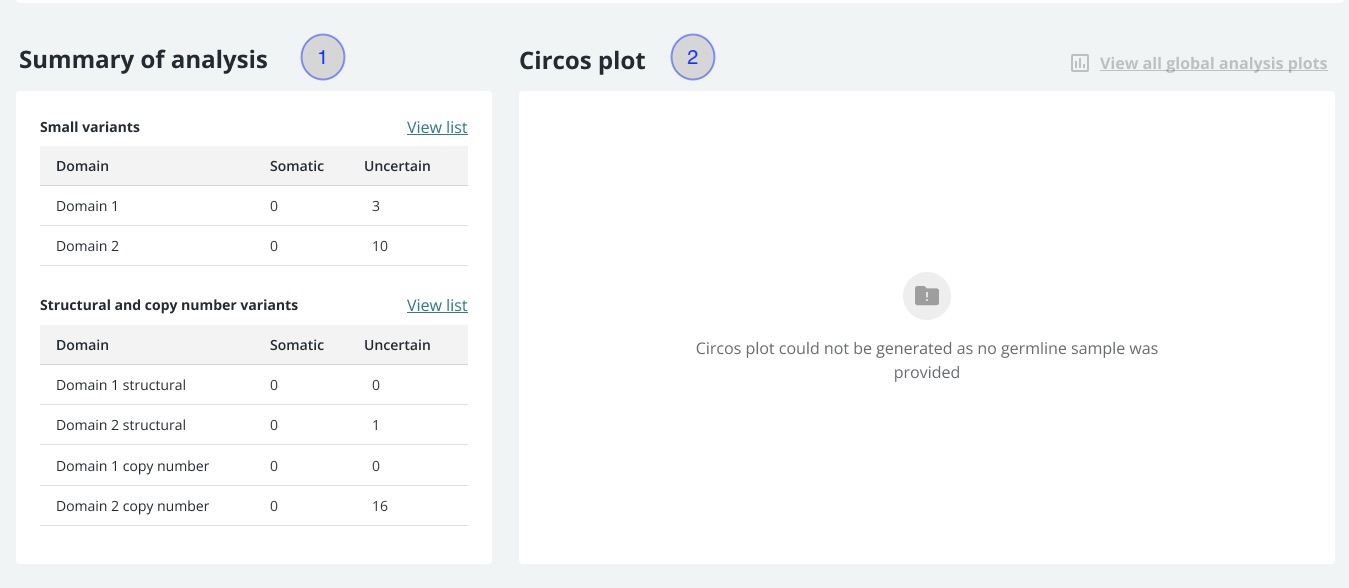The image size is (1349, 588).
Task: Click Domain column header in Small variants table
Action: coord(82,166)
